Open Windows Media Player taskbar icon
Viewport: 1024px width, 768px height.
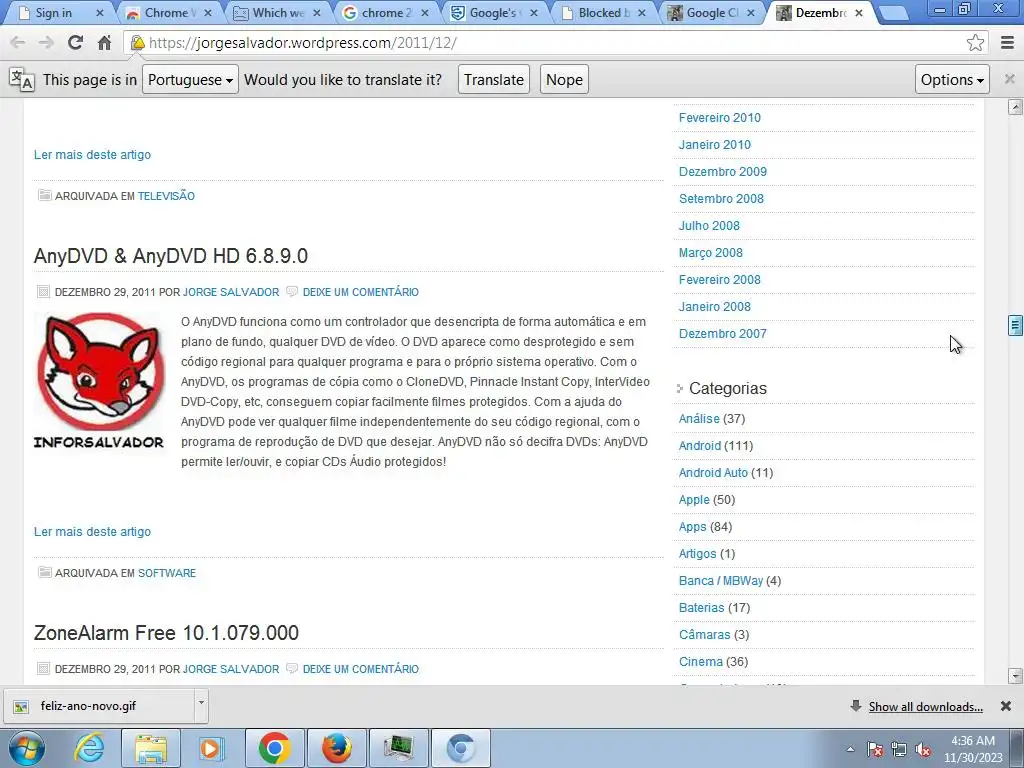pos(211,748)
